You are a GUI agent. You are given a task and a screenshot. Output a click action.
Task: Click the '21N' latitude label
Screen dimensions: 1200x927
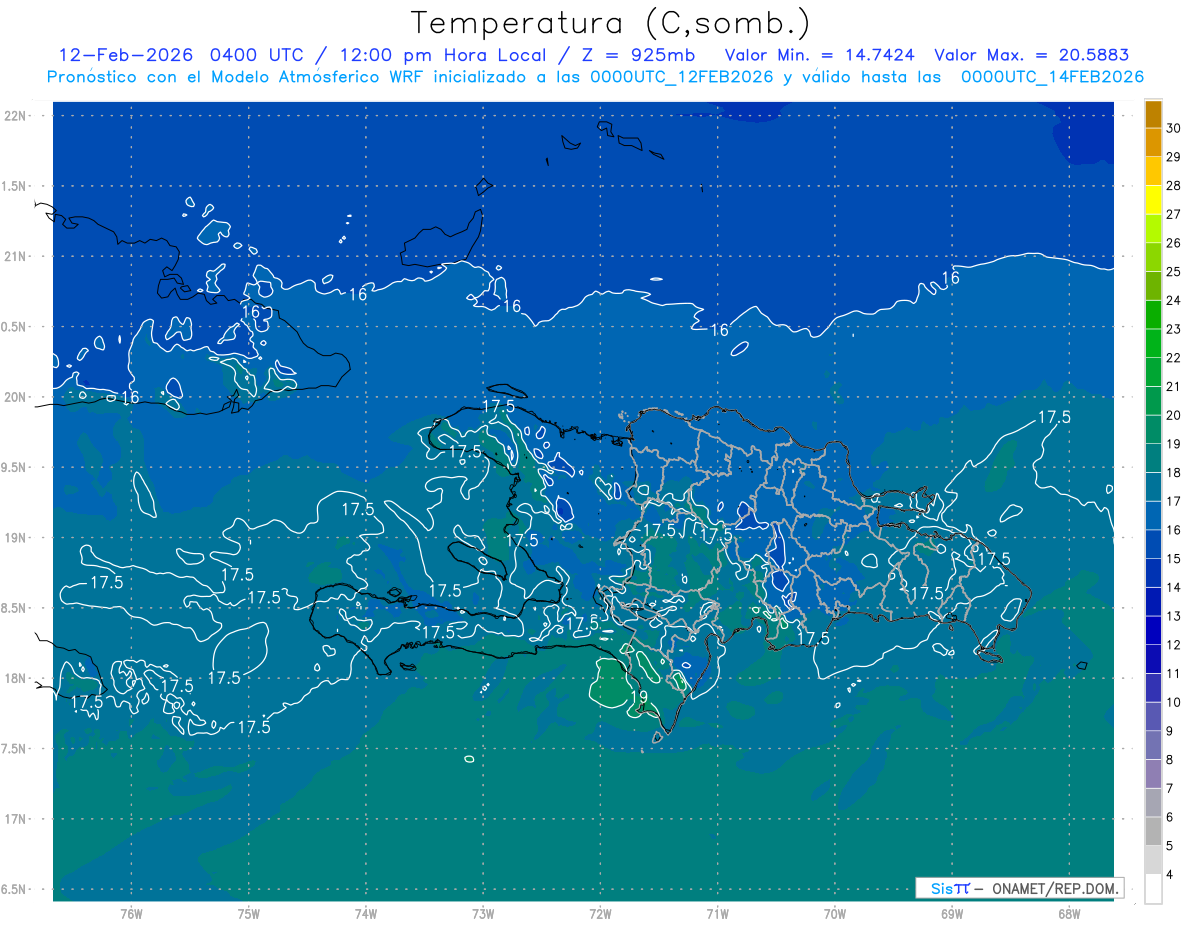click(15, 256)
